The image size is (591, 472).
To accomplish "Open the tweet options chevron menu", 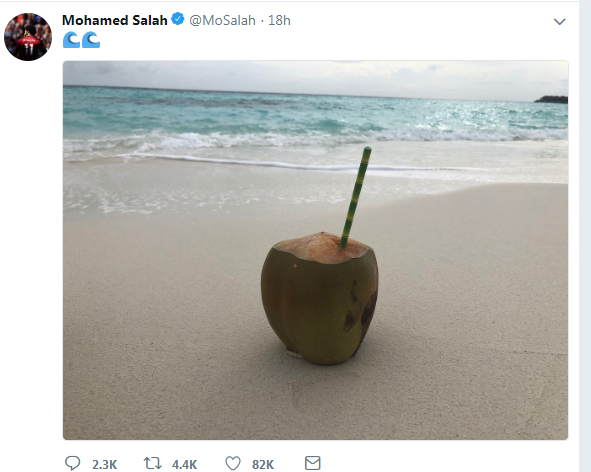I will (x=560, y=21).
